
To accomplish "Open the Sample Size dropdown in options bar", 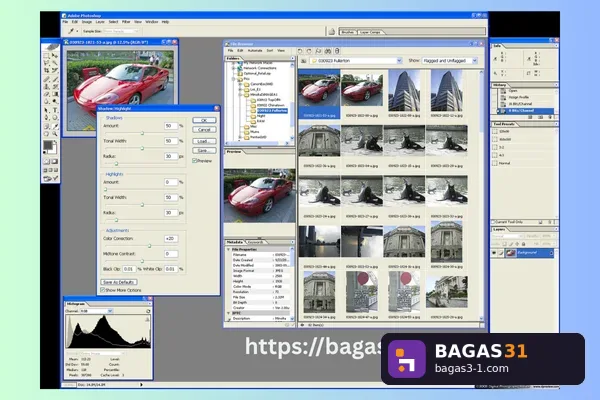I will coord(136,31).
